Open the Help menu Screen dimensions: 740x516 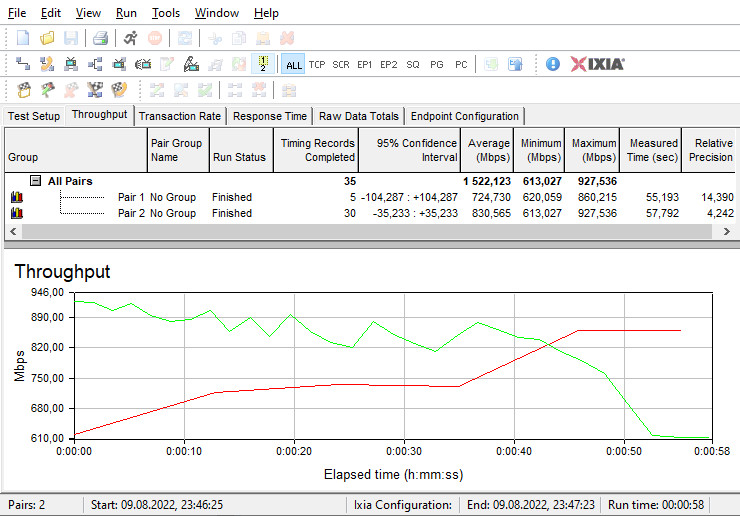[x=266, y=13]
